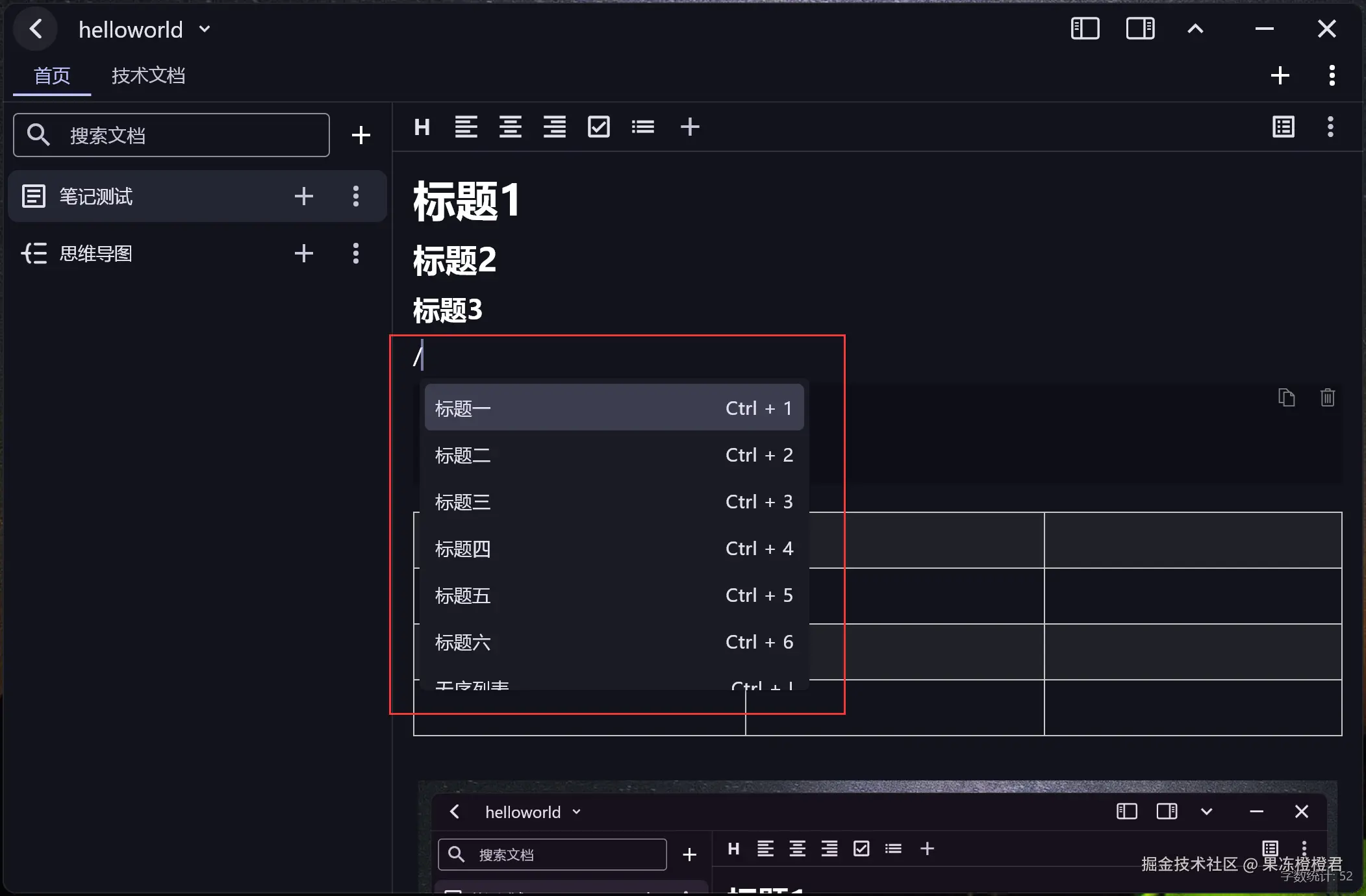Click the copy icon on code block
The height and width of the screenshot is (896, 1366).
(x=1286, y=397)
